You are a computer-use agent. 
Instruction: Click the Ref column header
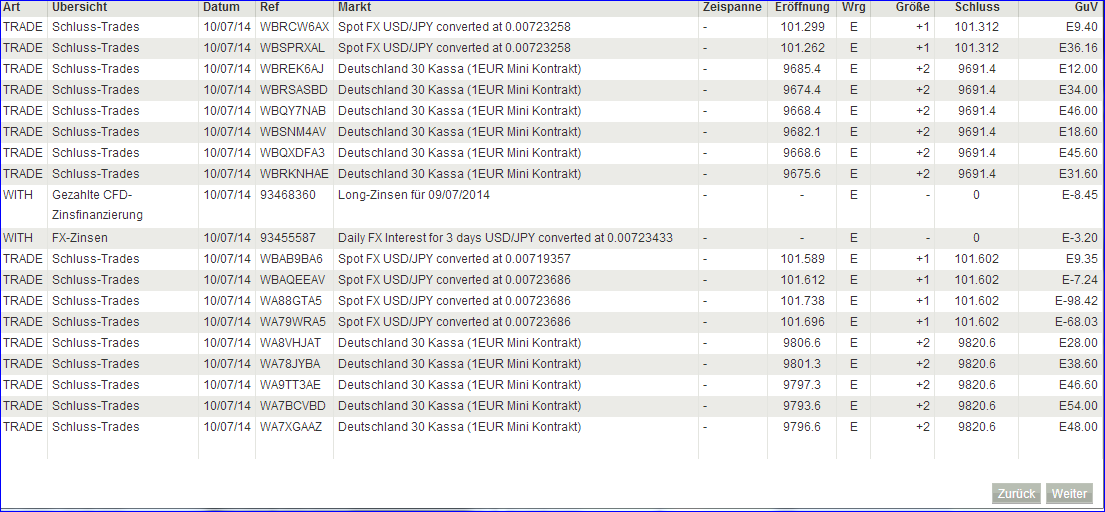tap(268, 7)
